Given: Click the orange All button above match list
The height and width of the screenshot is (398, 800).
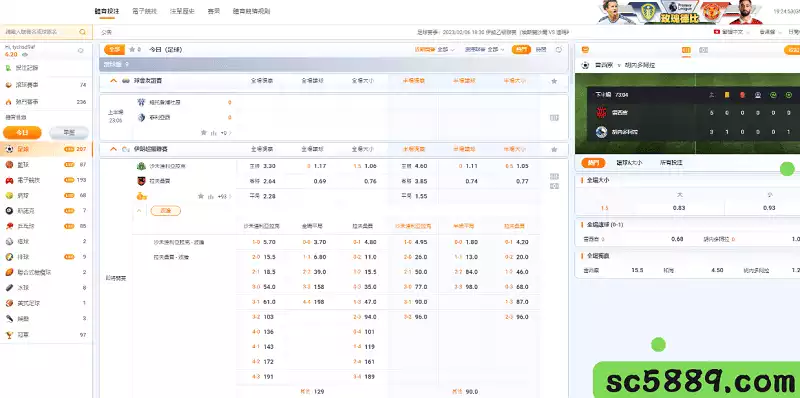Looking at the screenshot, I should tap(114, 49).
